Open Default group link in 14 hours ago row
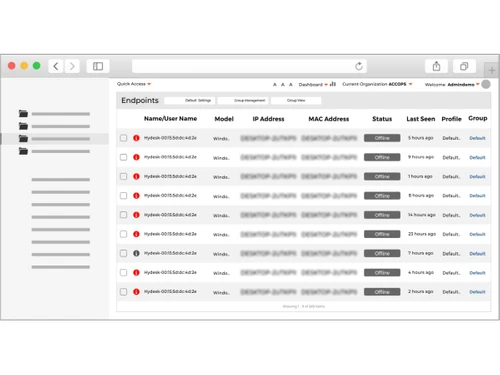 click(x=477, y=215)
